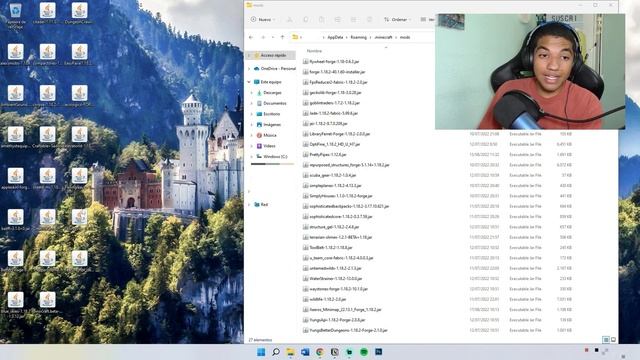Screen dimensions: 640x360
Task: Open taskbar Search magnifier
Action: pos(276,352)
